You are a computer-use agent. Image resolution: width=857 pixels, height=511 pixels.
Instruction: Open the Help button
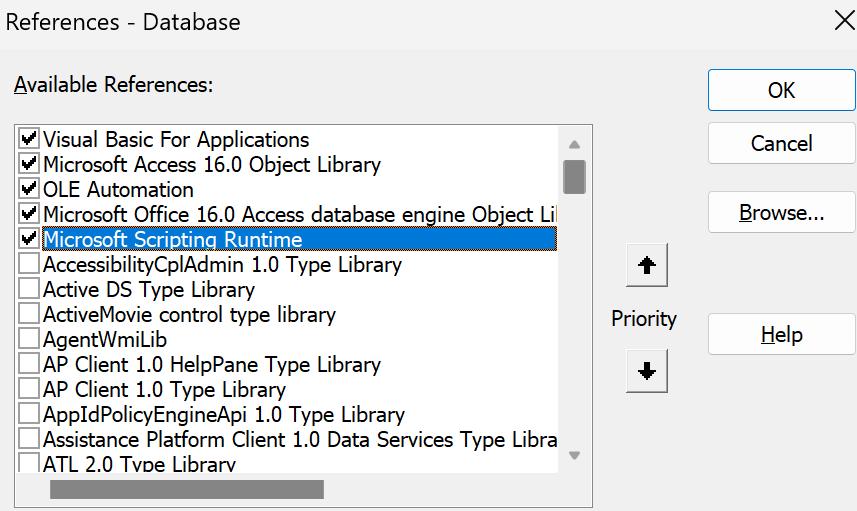click(x=781, y=335)
